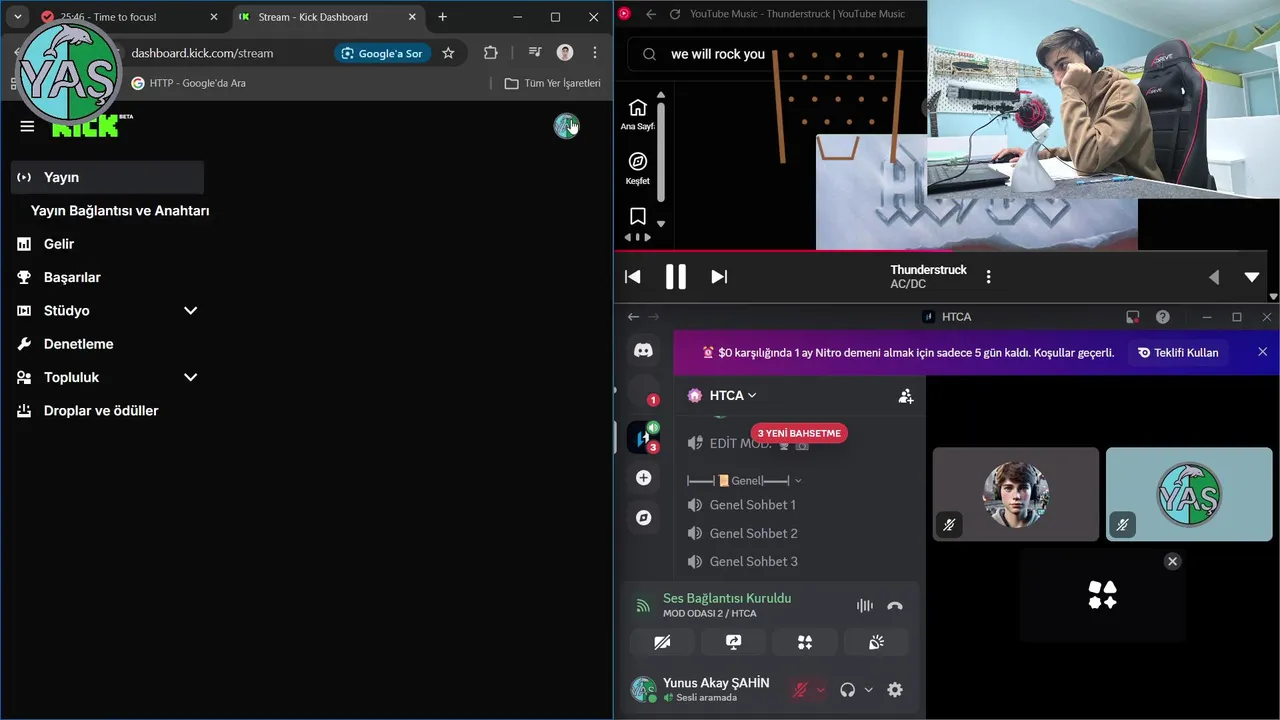
Task: Open the Tüm Yer İşaretleri folder
Action: point(553,83)
